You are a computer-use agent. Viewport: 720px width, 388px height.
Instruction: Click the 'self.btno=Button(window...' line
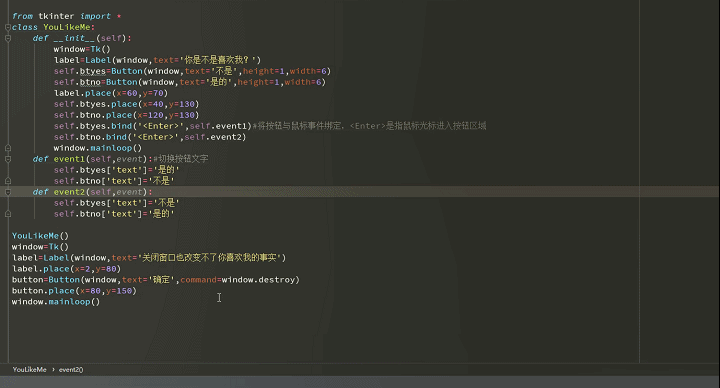(190, 82)
